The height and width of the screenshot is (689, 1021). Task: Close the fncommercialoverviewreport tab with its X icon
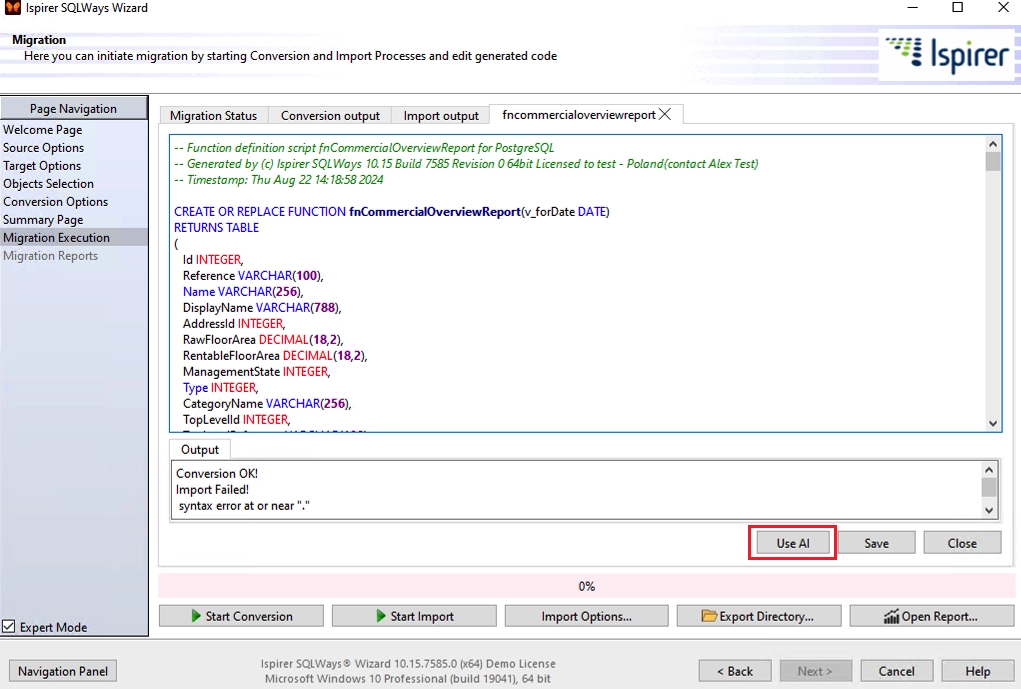pos(665,114)
